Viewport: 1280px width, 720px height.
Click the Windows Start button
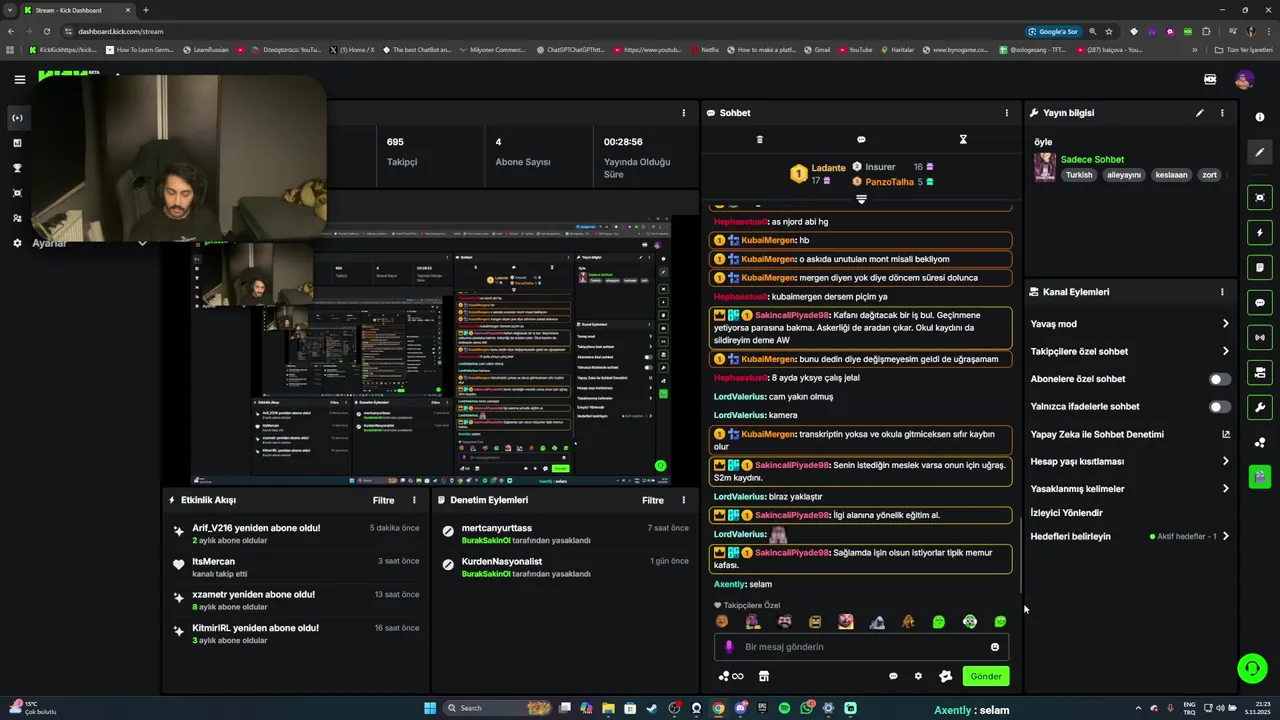[x=430, y=708]
